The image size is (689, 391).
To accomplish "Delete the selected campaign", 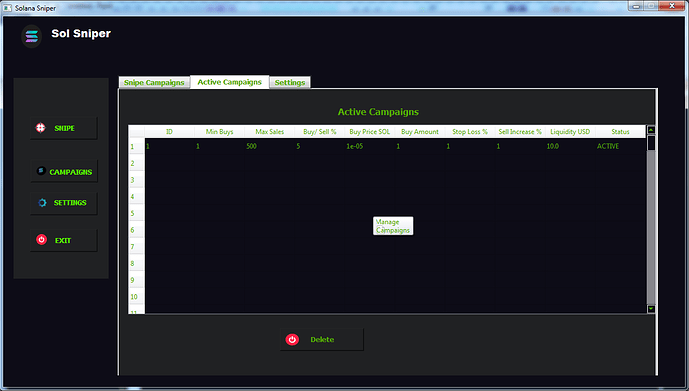I will tap(322, 339).
